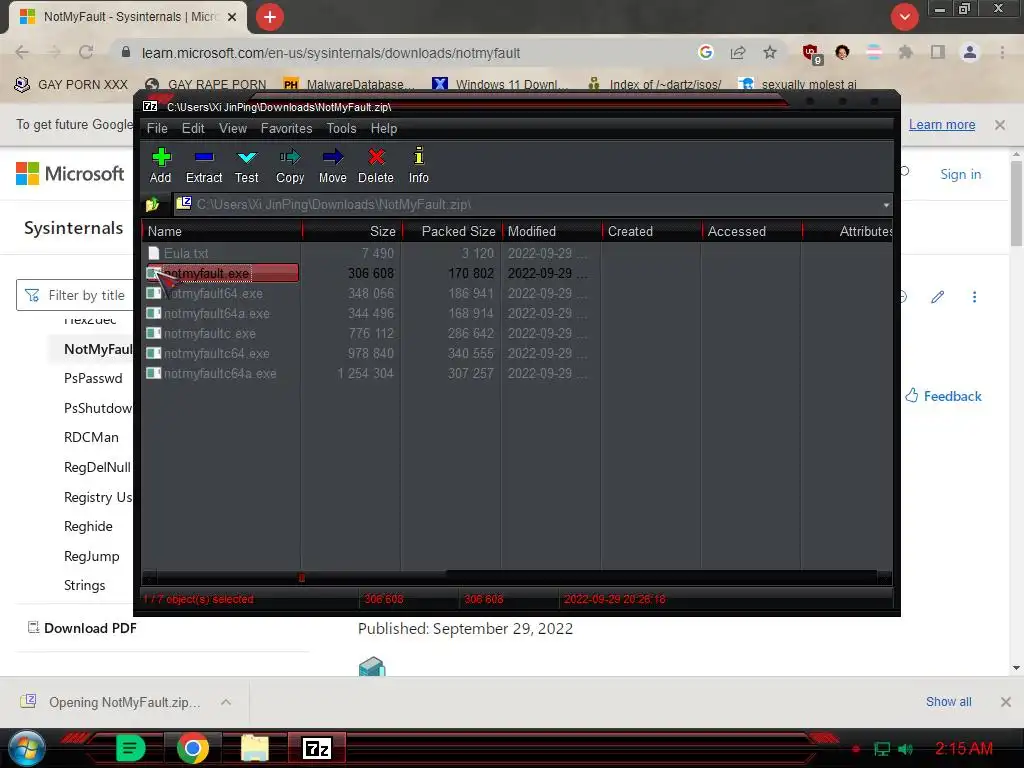
Task: Click the edit pencil icon on the page
Action: tap(938, 297)
